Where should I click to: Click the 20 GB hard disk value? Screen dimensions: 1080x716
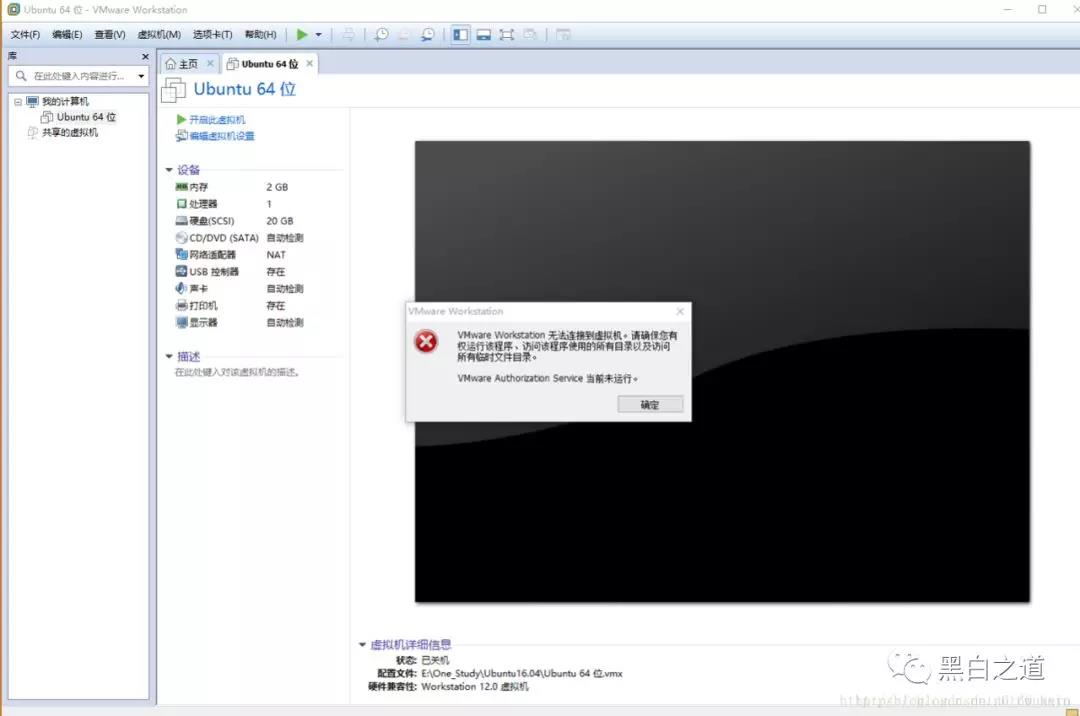pos(280,221)
